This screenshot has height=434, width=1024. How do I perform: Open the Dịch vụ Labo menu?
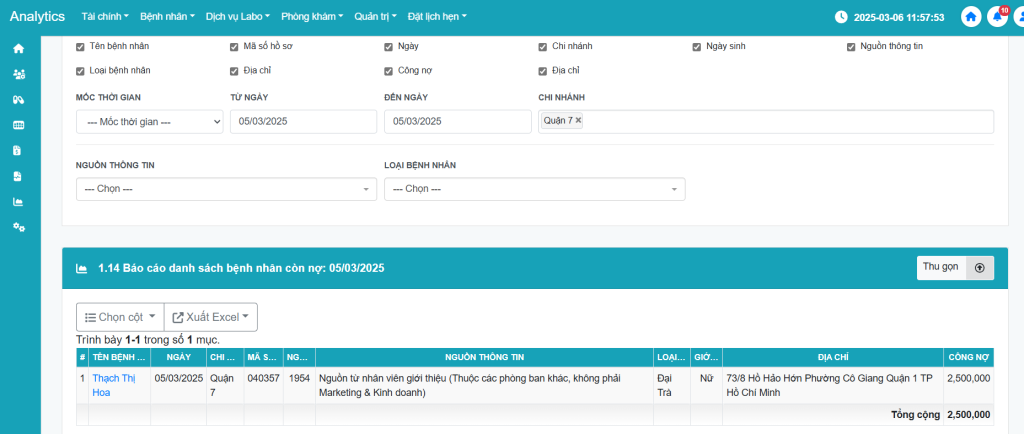pyautogui.click(x=238, y=17)
